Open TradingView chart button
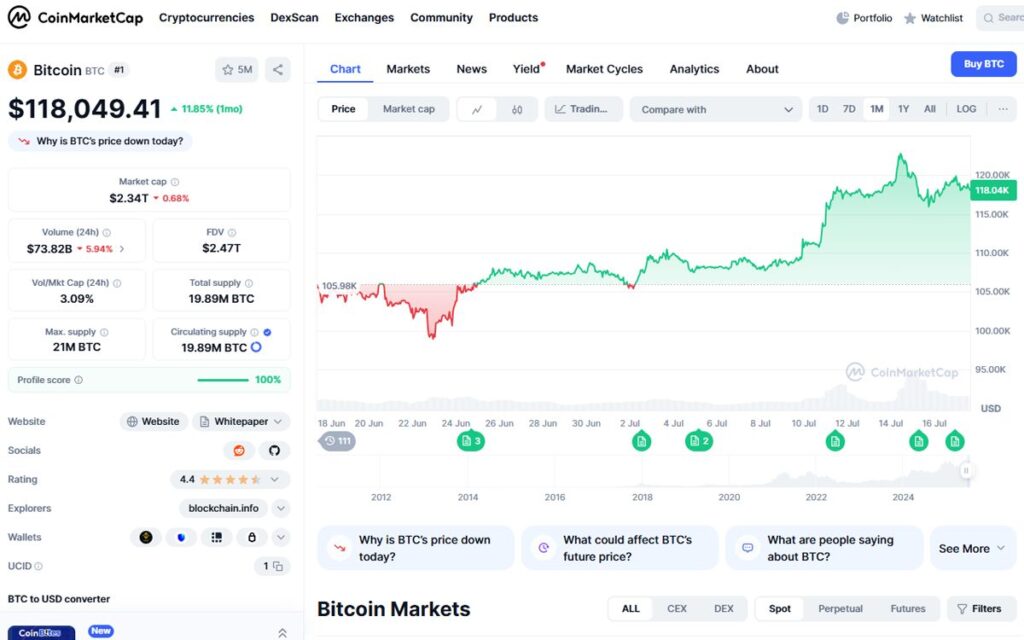The height and width of the screenshot is (640, 1024). 583,110
